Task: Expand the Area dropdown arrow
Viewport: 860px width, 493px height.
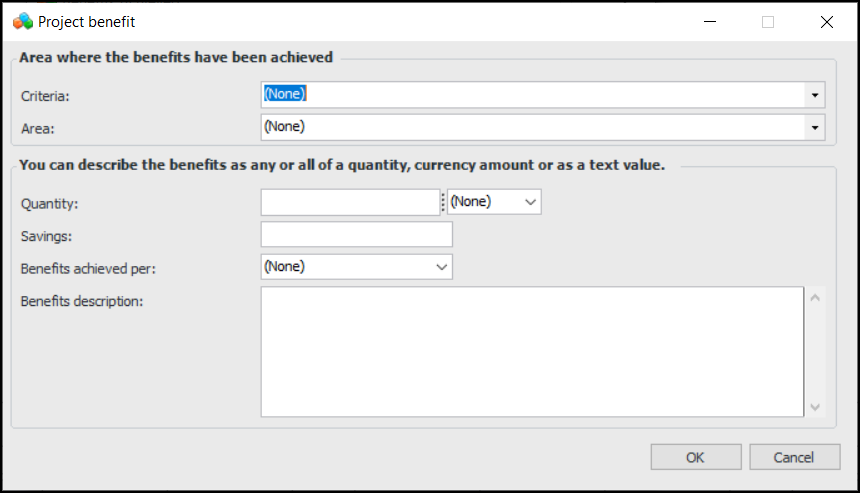Action: [815, 127]
